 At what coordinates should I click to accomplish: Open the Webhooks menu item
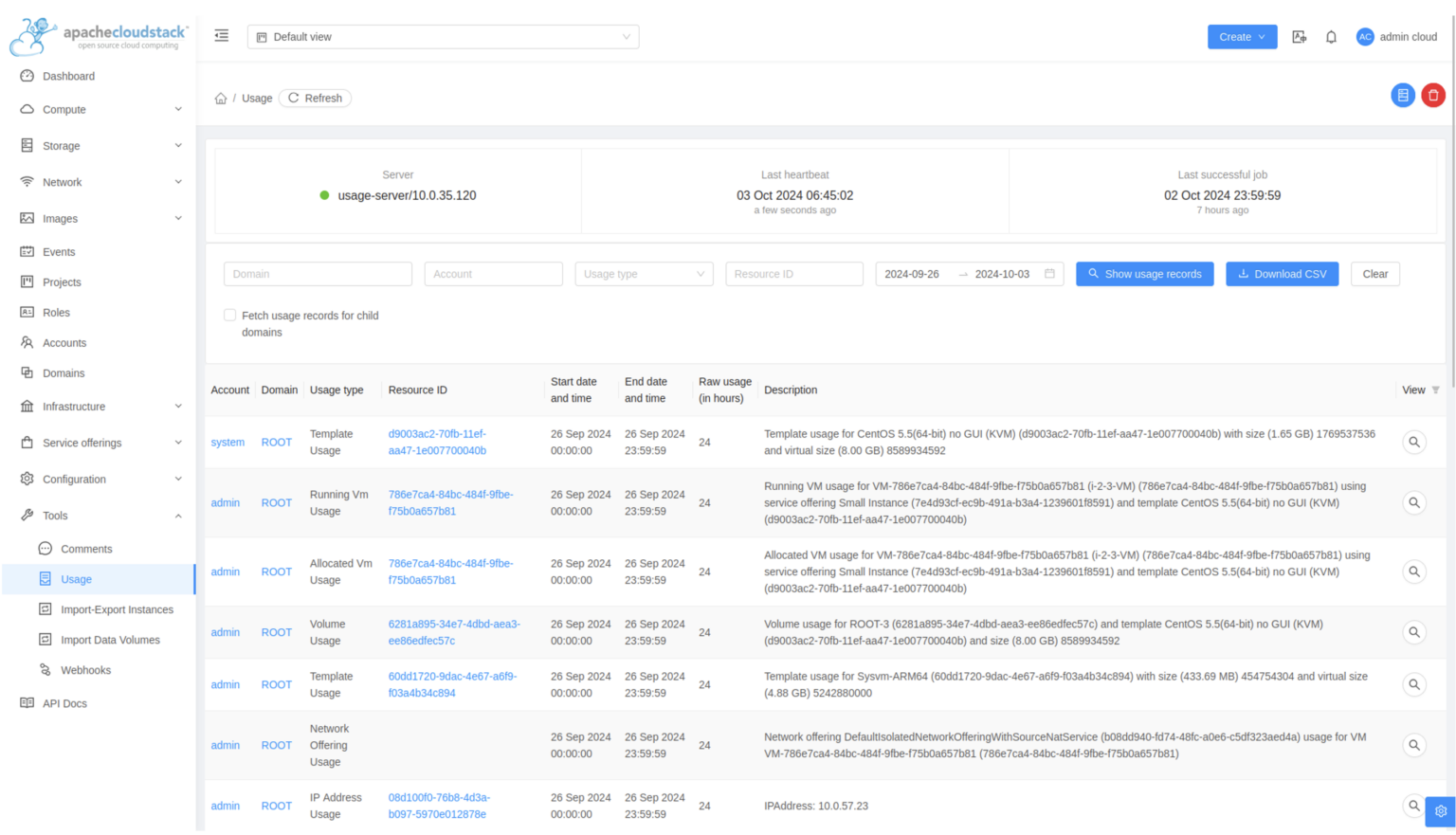pyautogui.click(x=86, y=670)
